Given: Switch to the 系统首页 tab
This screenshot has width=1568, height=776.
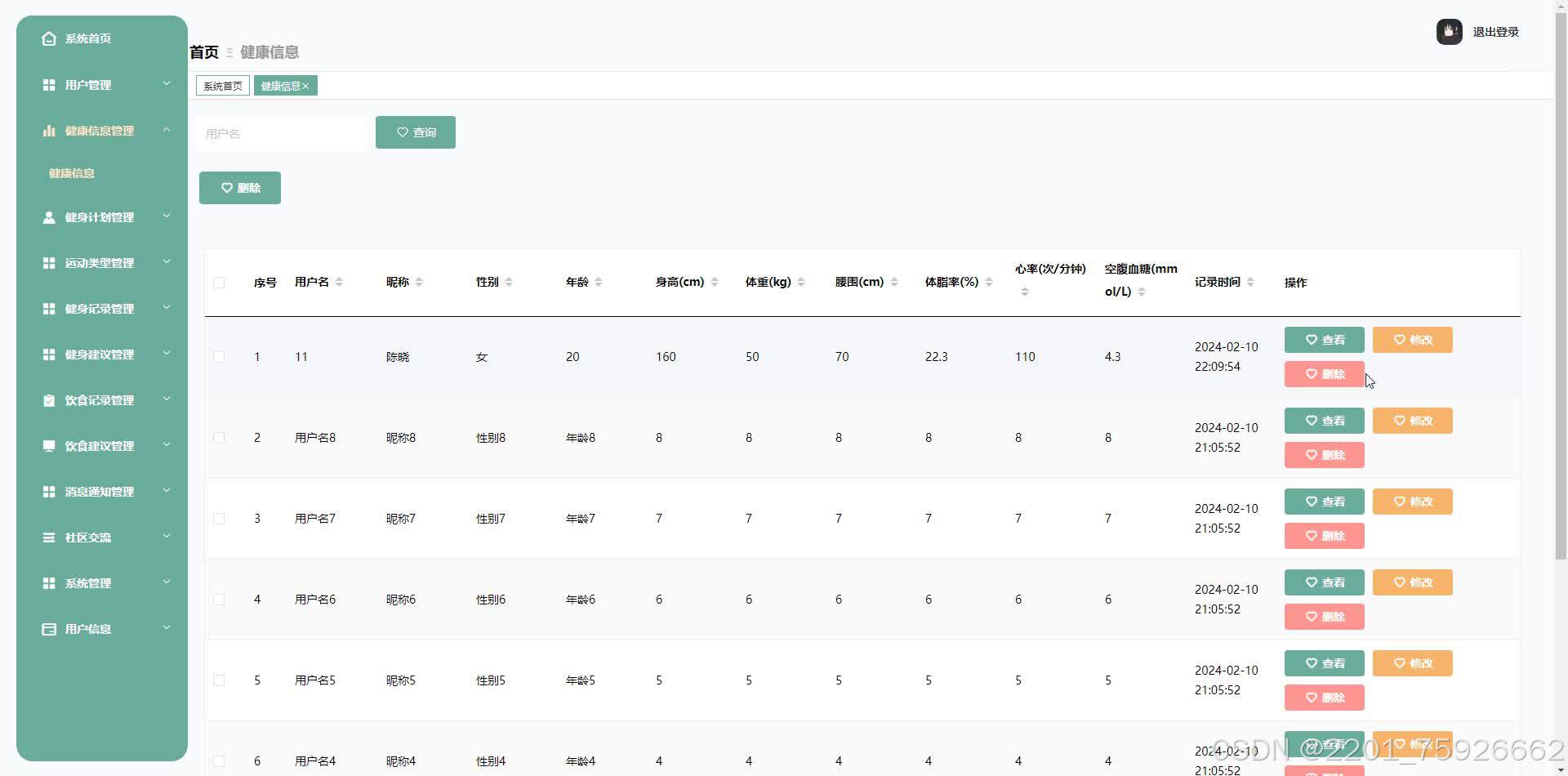Looking at the screenshot, I should 223,86.
